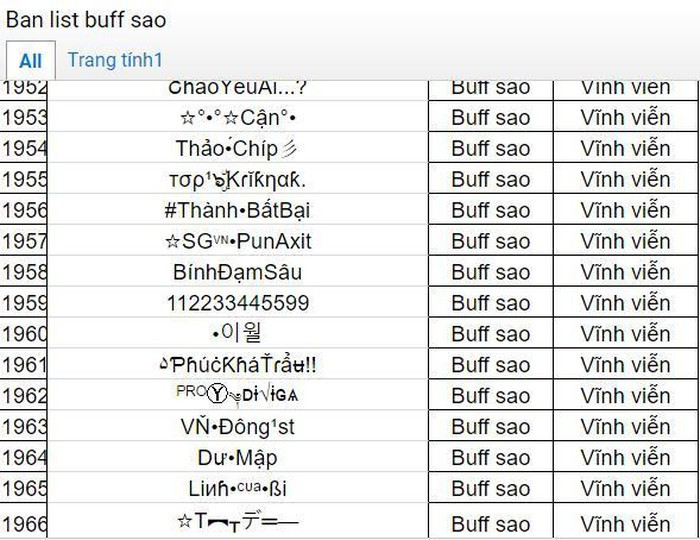Click row number 1958 cell
The width and height of the screenshot is (700, 540).
[x=24, y=272]
